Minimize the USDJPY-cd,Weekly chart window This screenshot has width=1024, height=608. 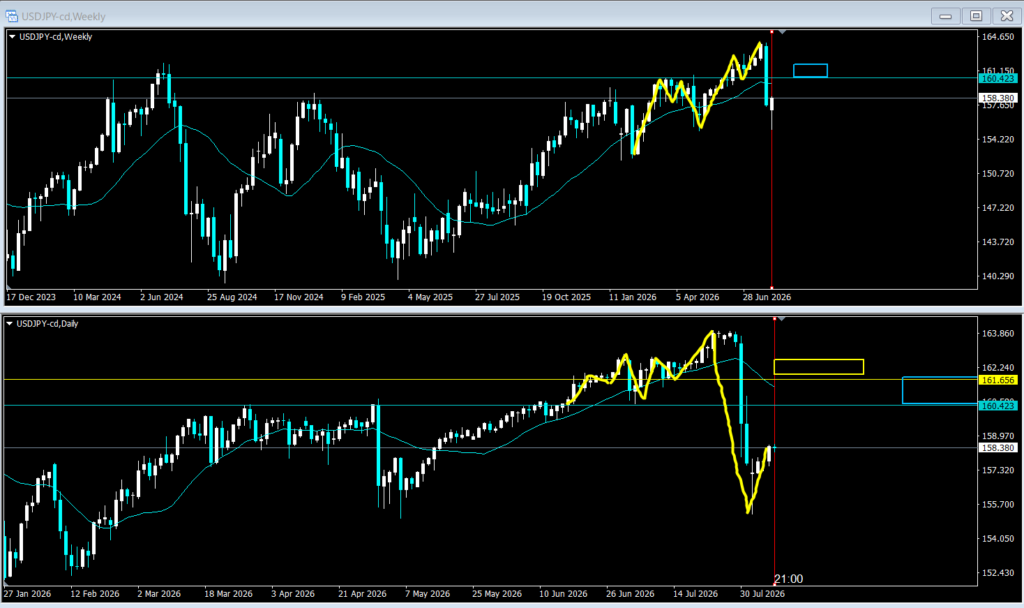(945, 16)
